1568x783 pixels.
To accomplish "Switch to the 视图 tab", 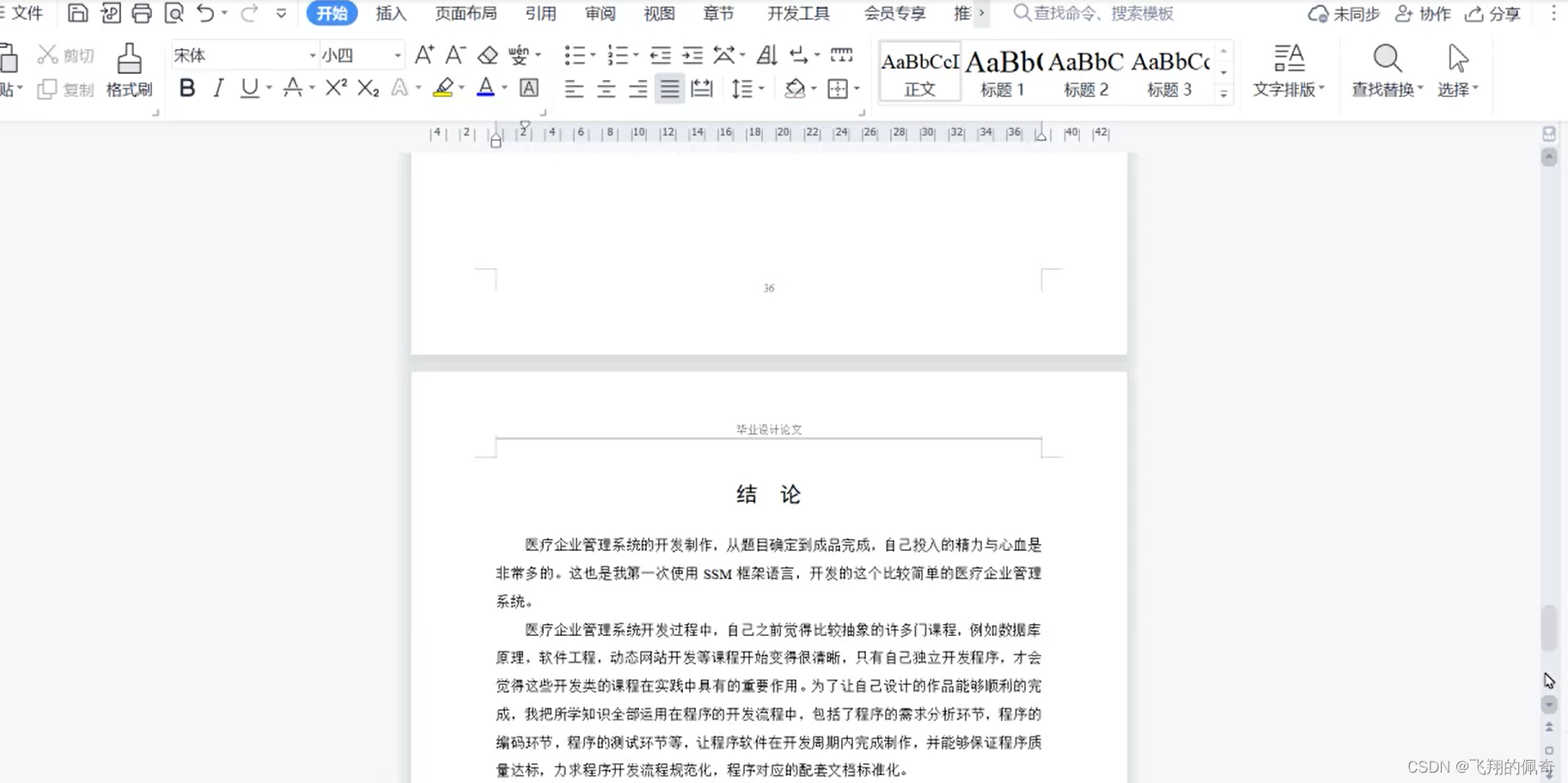I will pos(659,13).
